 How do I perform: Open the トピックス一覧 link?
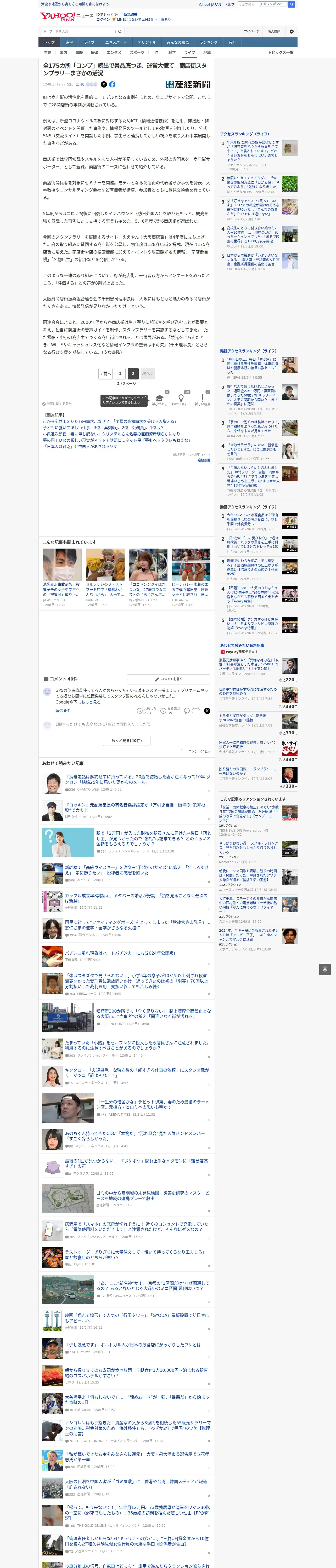tap(281, 52)
